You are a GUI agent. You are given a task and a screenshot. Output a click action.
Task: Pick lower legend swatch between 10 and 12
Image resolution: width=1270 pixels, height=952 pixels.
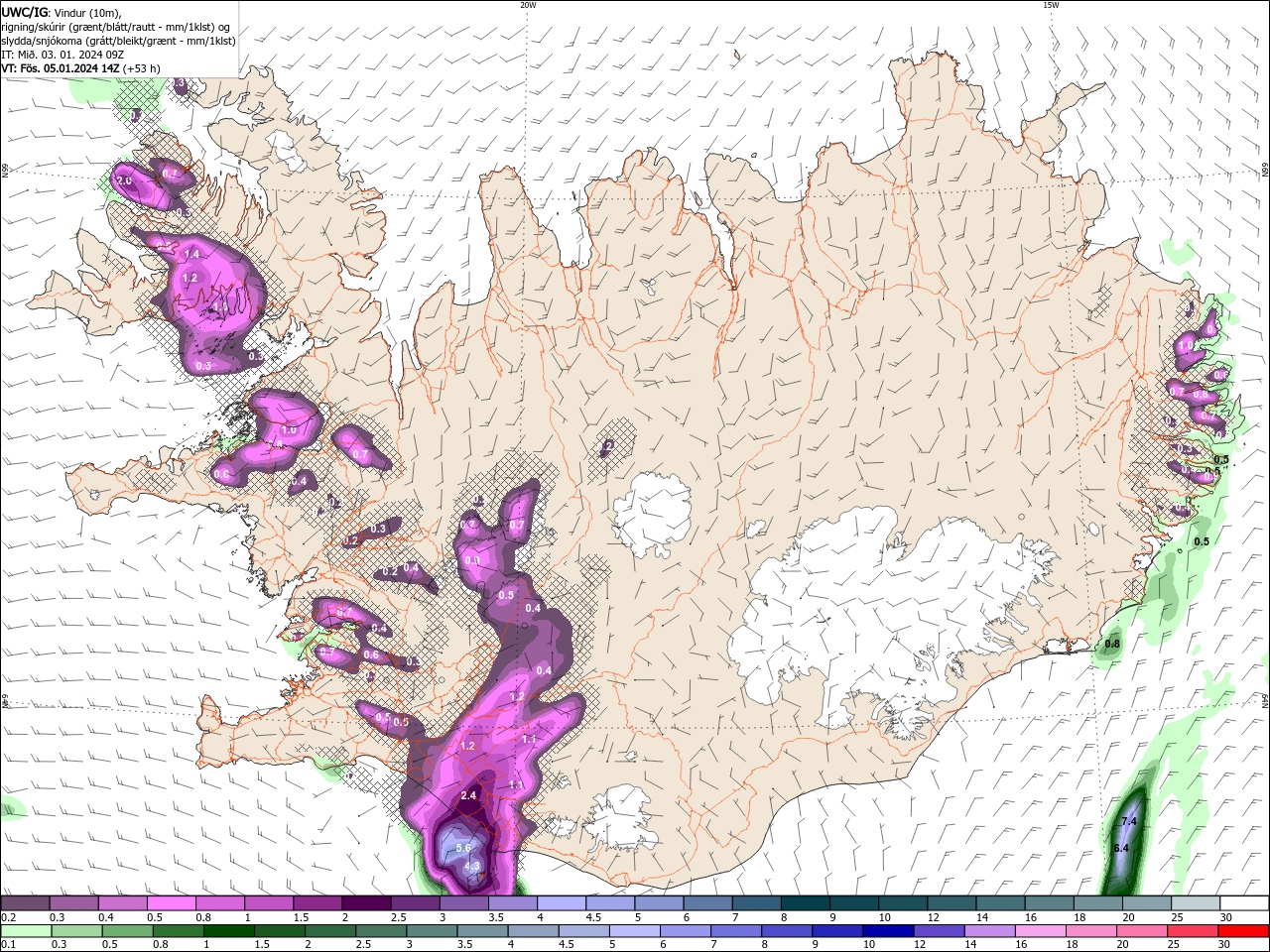(x=889, y=931)
